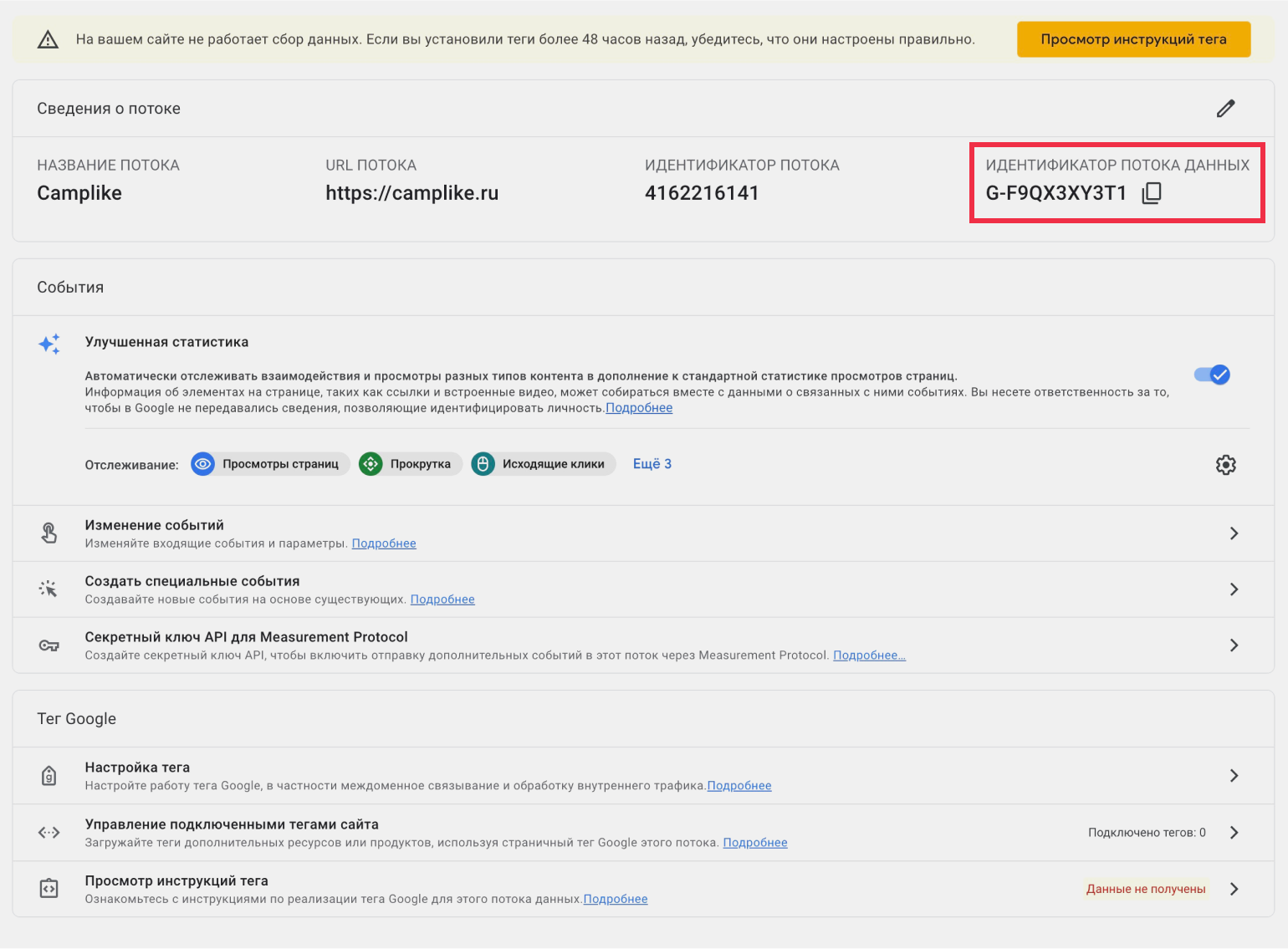Click the События section header
The height and width of the screenshot is (949, 1288).
[x=70, y=288]
